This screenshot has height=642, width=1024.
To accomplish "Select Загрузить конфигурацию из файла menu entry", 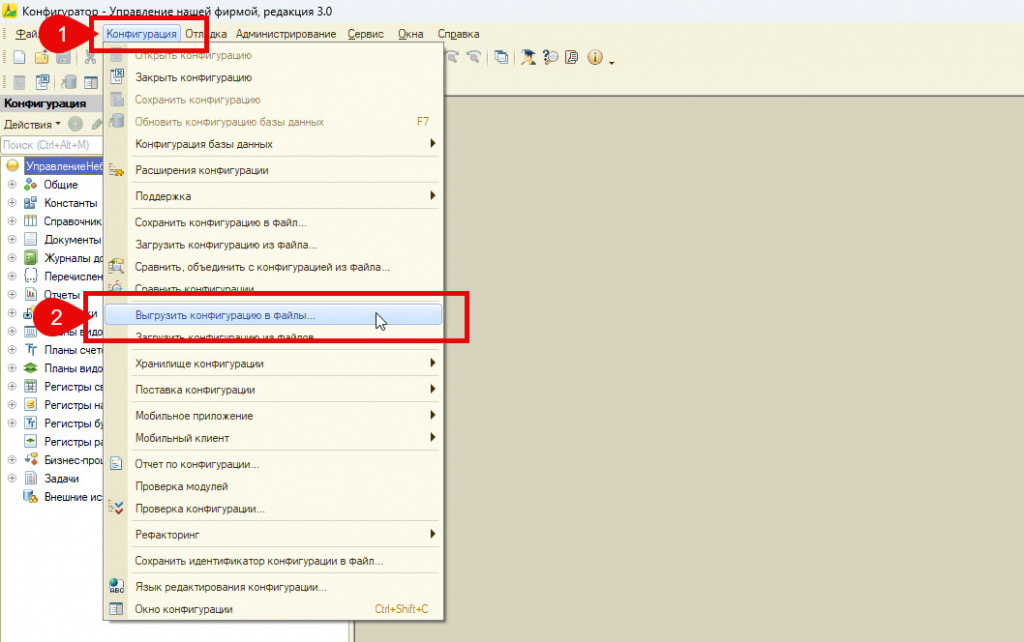I will [273, 244].
